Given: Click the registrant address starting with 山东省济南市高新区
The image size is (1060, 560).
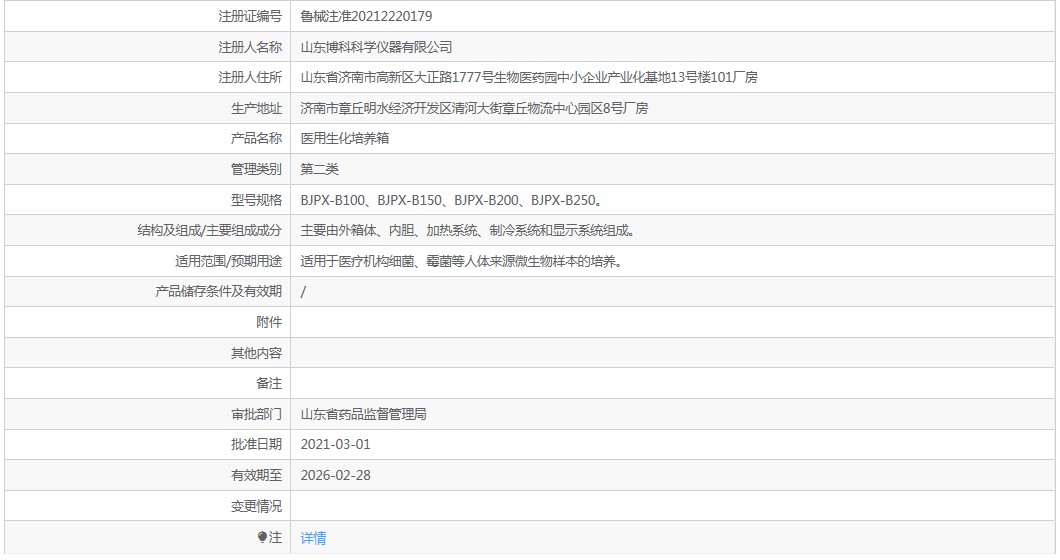Looking at the screenshot, I should [529, 78].
